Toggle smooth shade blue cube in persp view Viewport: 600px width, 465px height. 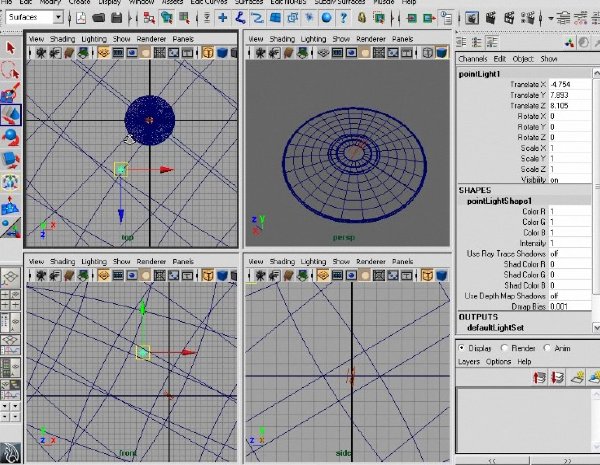(442, 52)
